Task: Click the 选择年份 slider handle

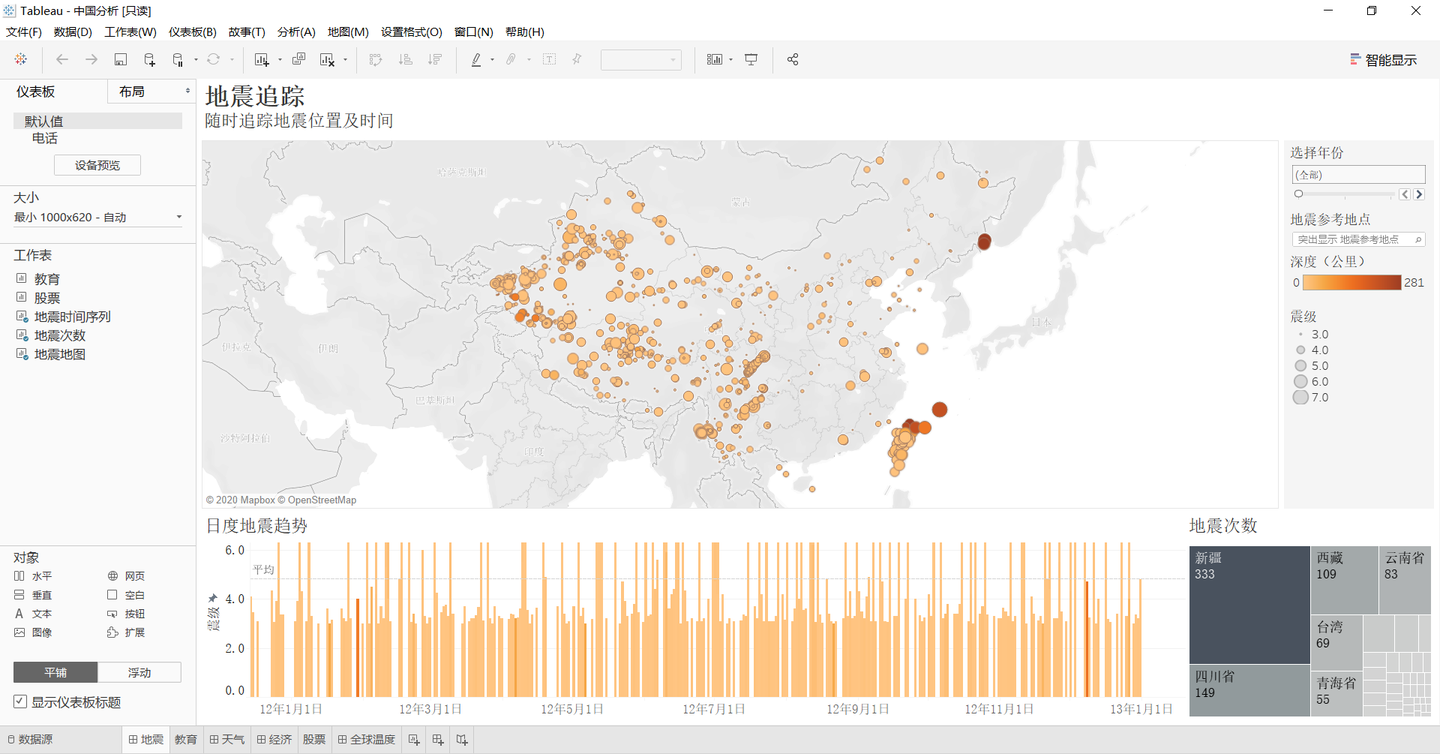Action: coord(1298,194)
